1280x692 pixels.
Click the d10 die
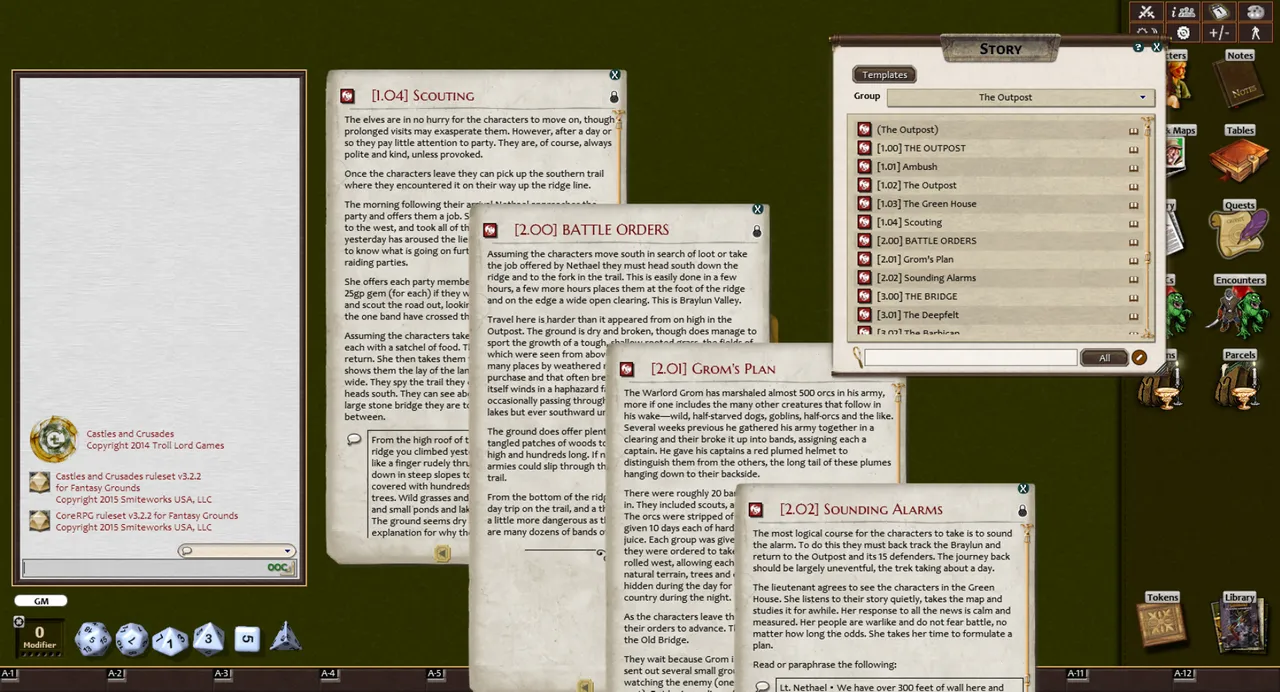click(170, 640)
